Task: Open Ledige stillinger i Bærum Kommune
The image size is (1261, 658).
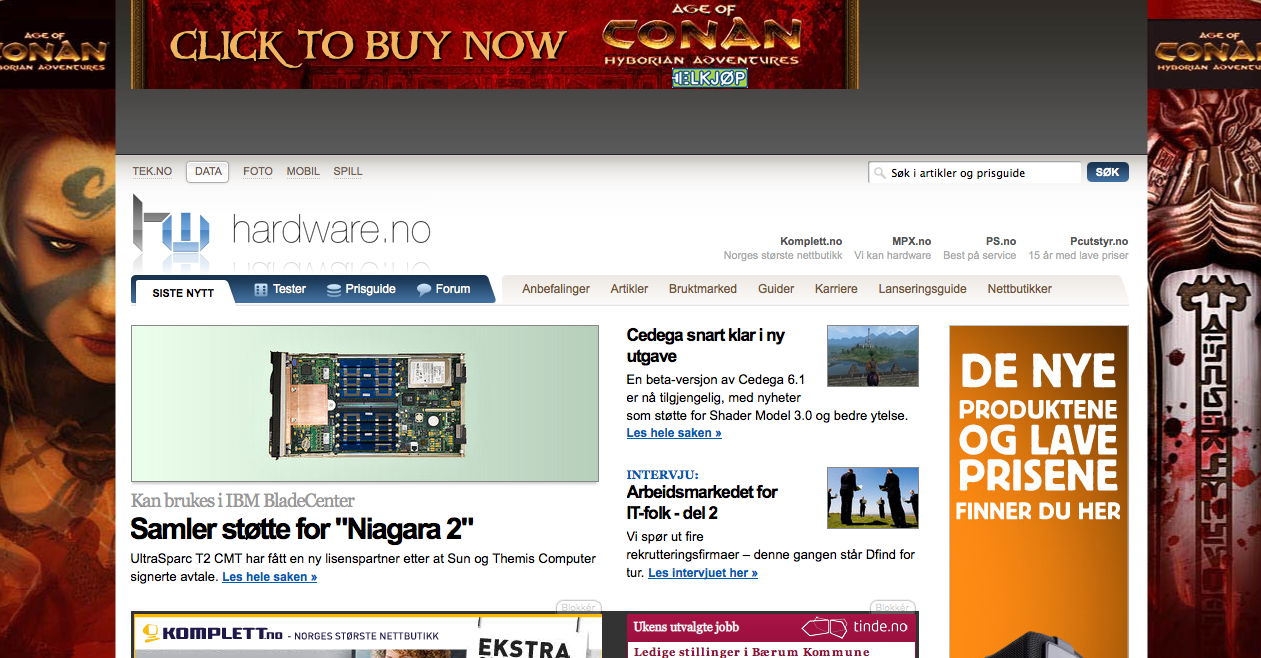Action: [x=752, y=651]
